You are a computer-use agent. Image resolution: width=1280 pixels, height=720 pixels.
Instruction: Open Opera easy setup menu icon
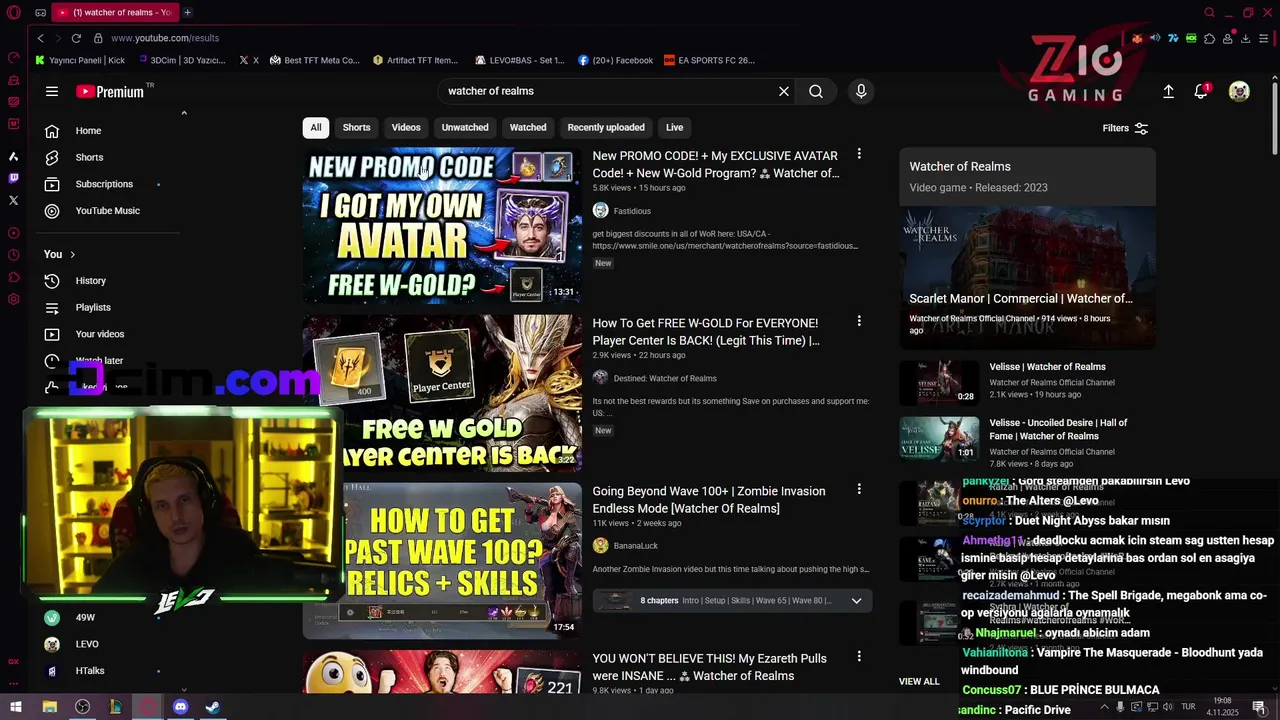1263,38
